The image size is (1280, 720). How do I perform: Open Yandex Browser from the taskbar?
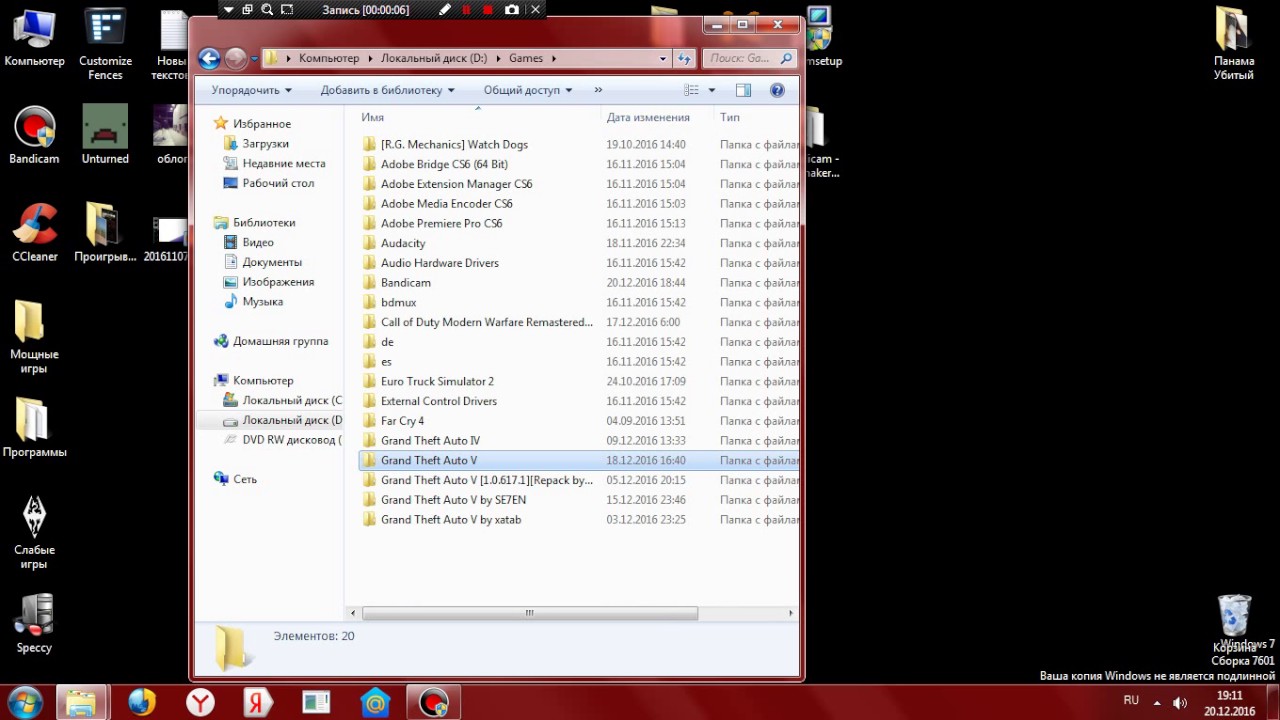point(200,703)
